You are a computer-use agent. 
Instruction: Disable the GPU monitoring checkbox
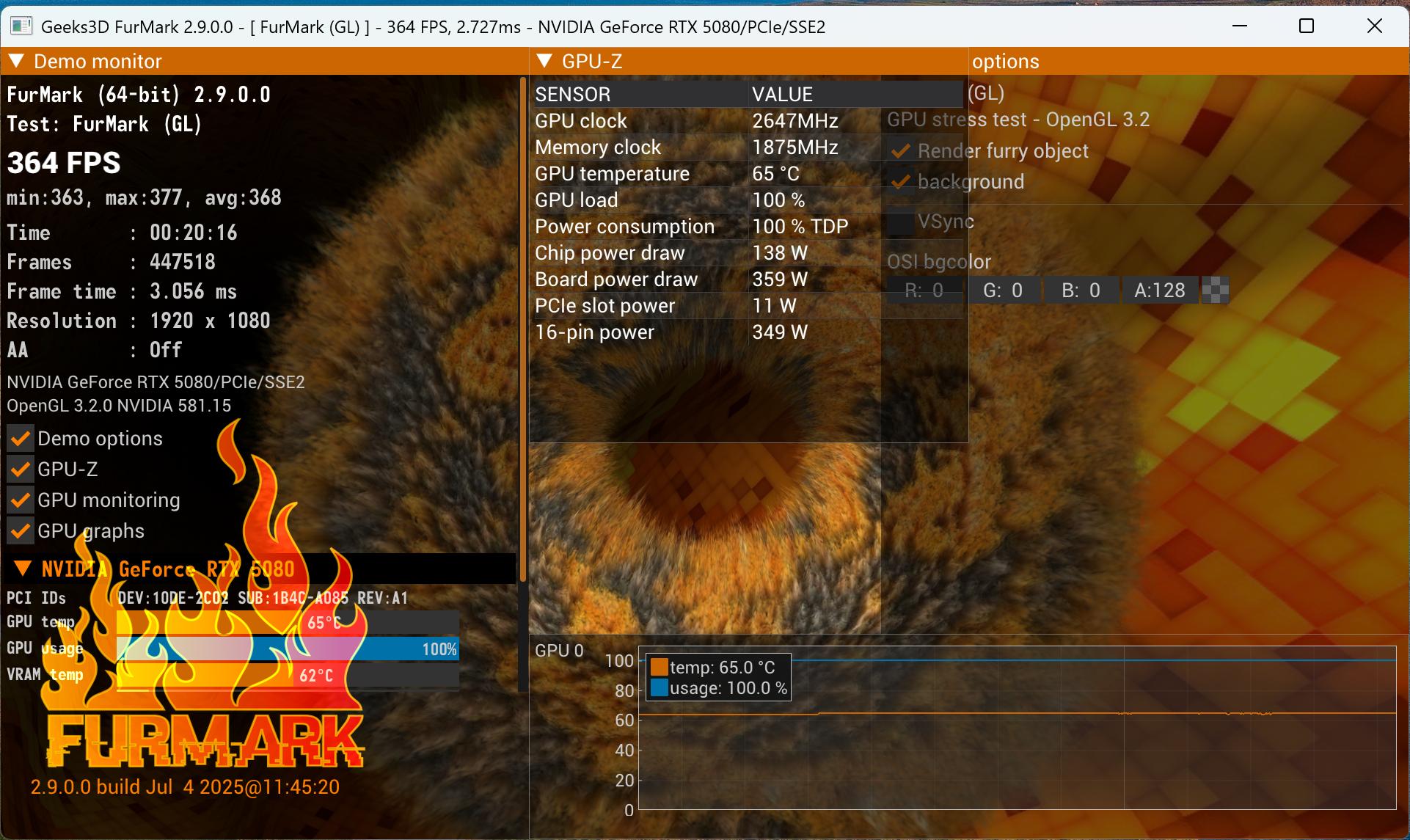tap(21, 500)
